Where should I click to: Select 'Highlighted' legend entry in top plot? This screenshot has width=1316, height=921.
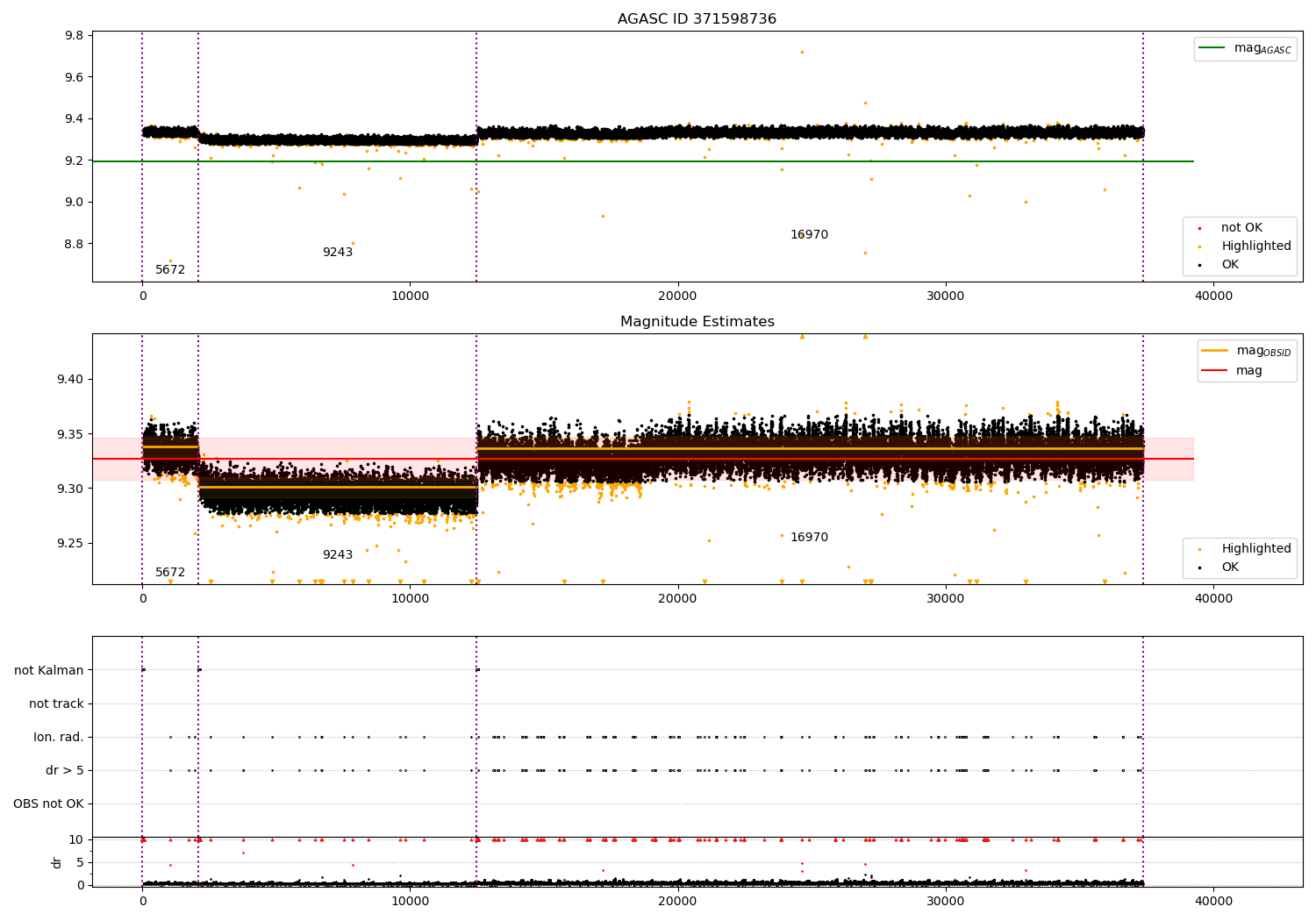(x=1255, y=246)
